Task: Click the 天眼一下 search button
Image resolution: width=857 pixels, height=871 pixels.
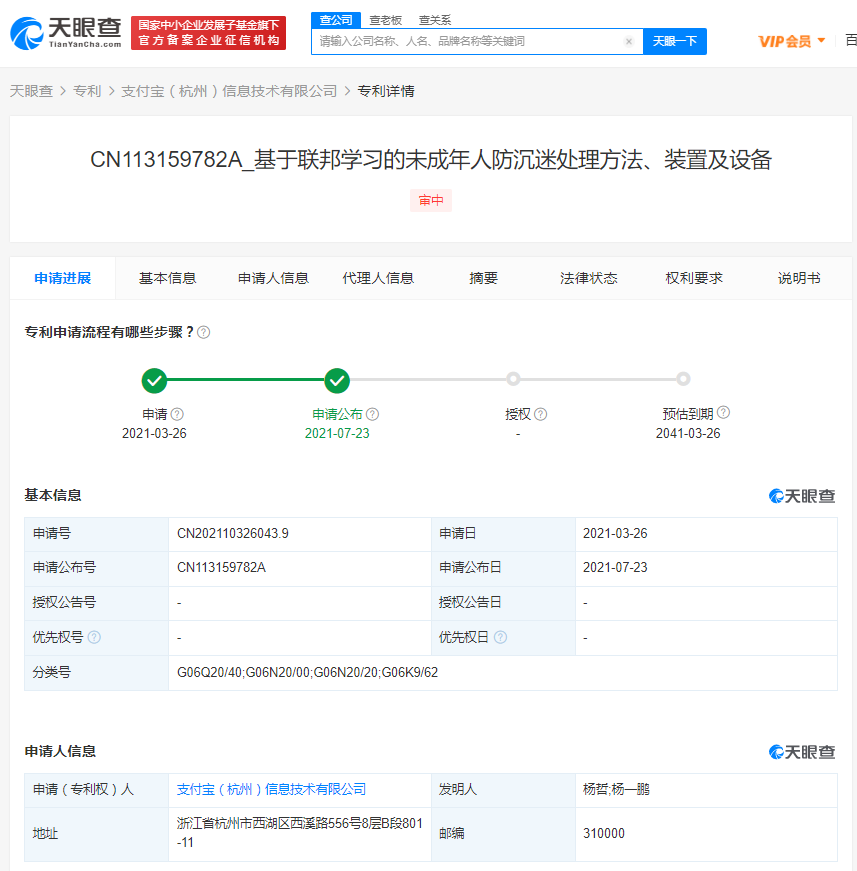Action: click(675, 41)
